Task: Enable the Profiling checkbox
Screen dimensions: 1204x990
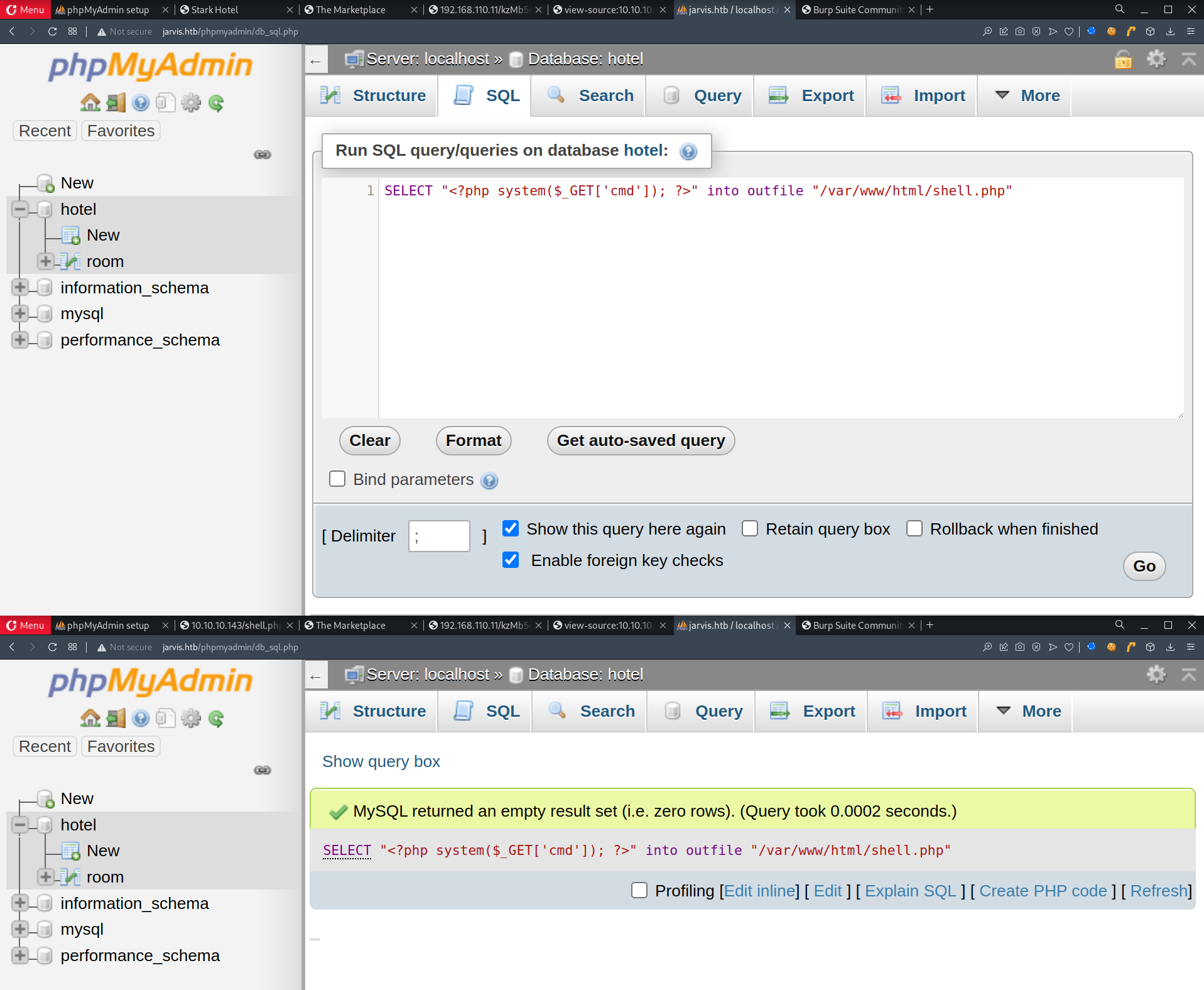Action: tap(639, 890)
